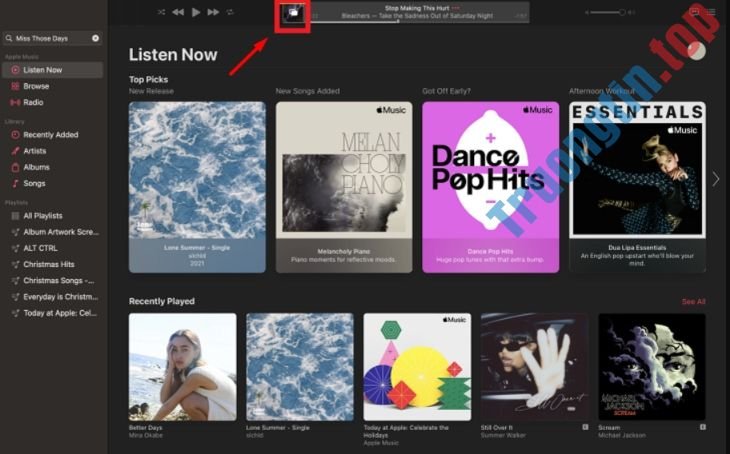Skip to the next track
Screen dimensions: 730x454
click(213, 12)
